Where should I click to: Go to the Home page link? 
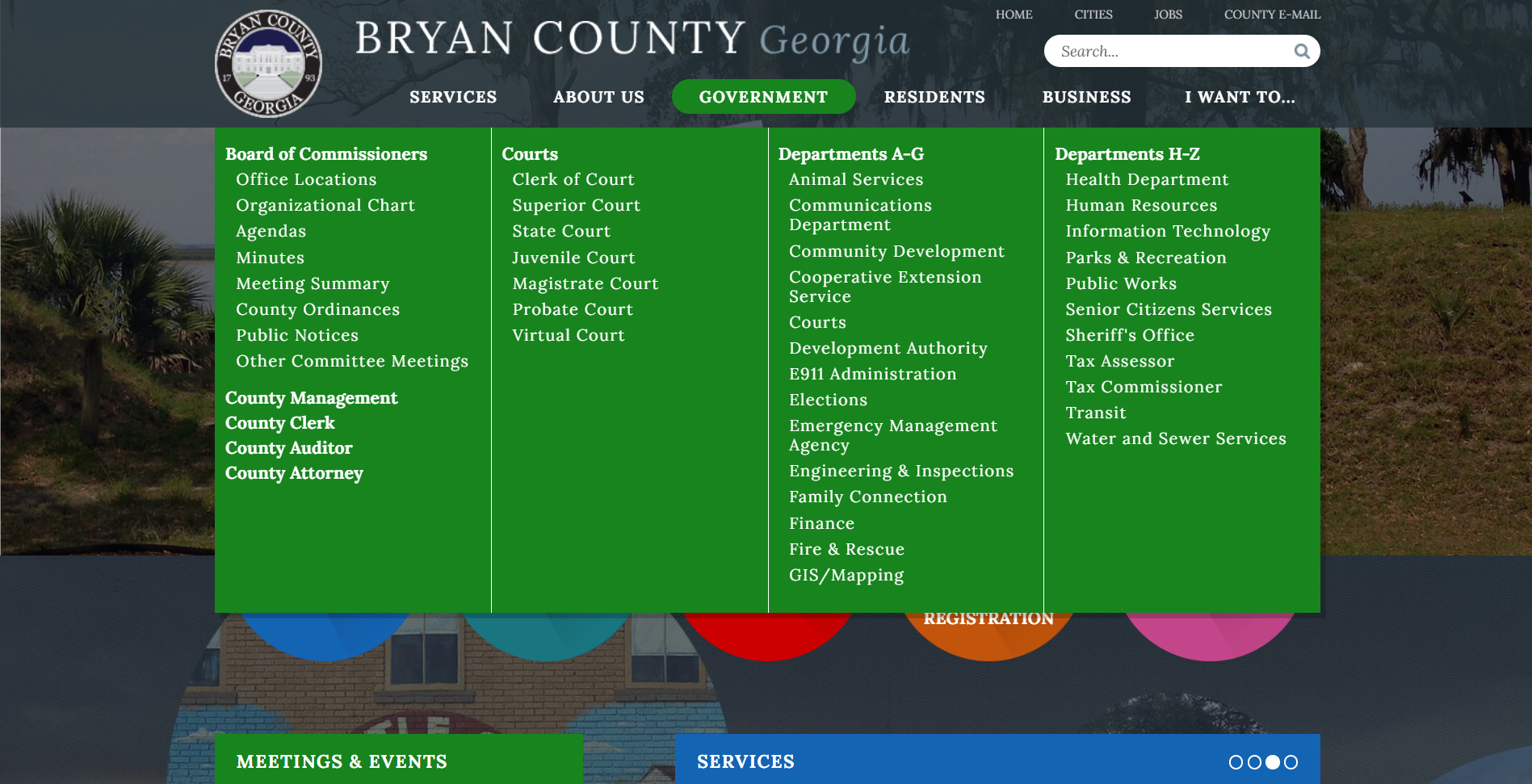[x=1014, y=15]
